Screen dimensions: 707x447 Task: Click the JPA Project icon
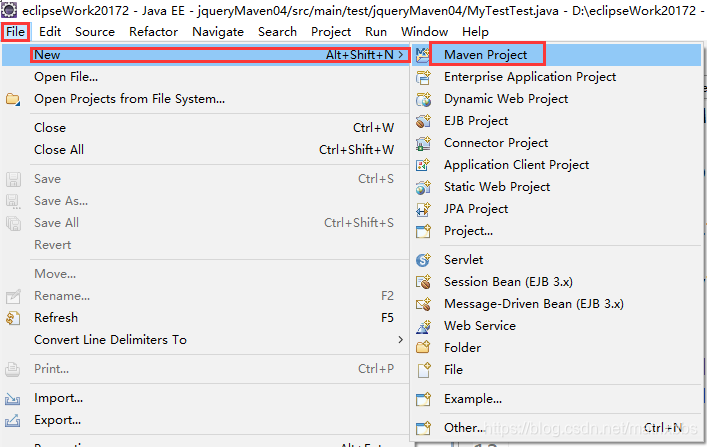(x=423, y=209)
